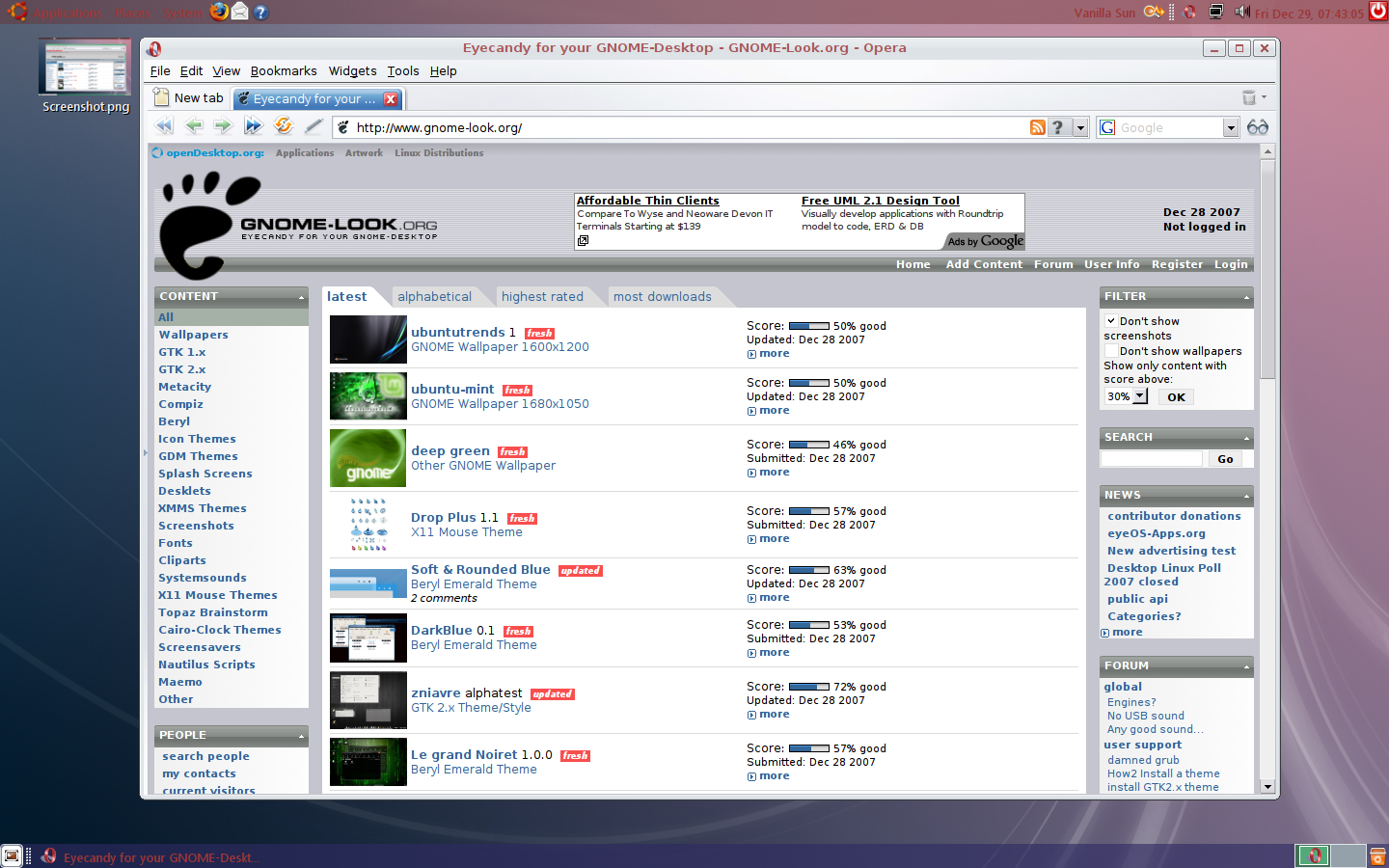Open the Bookmarks menu
1389x868 pixels.
284,71
